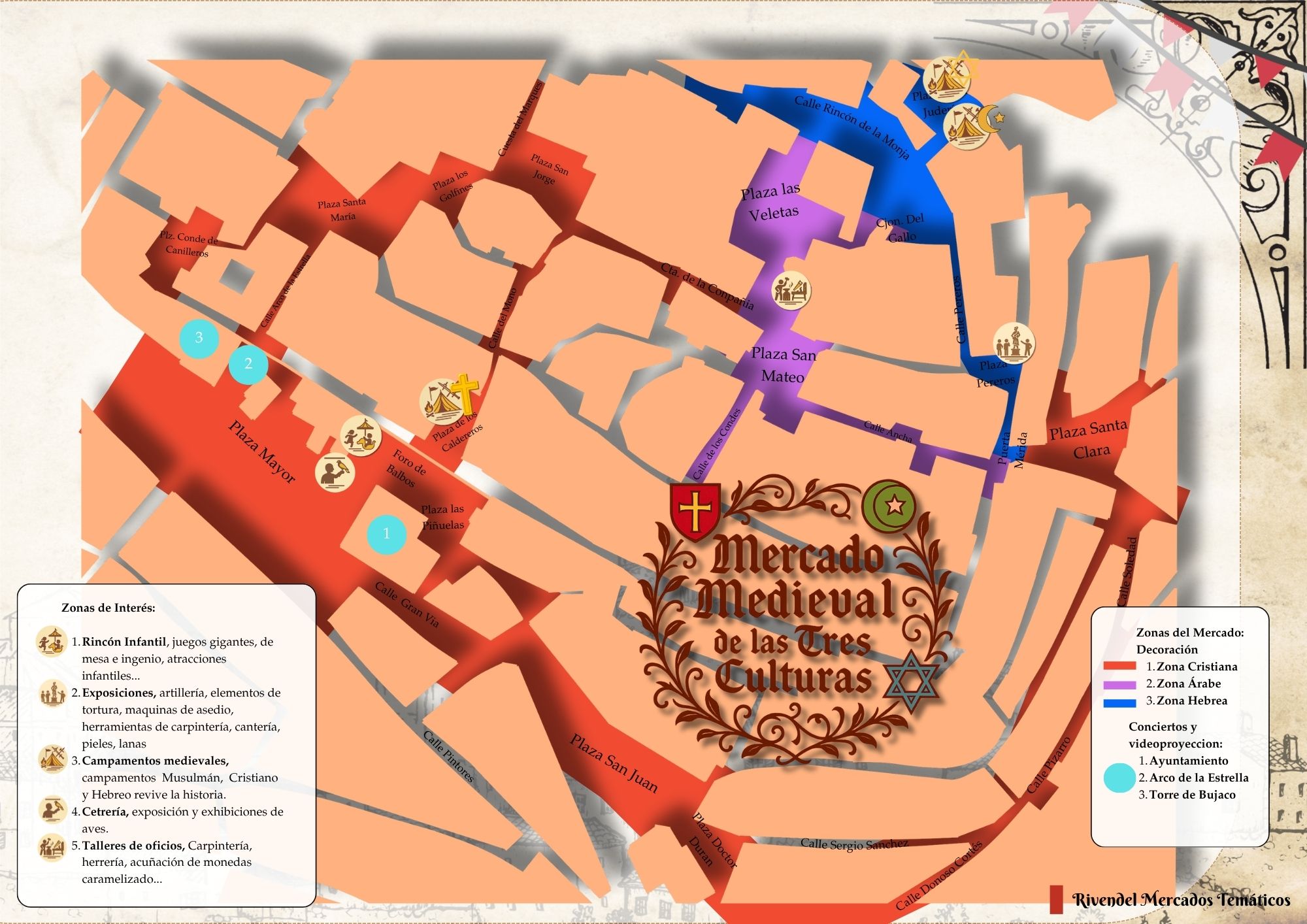The height and width of the screenshot is (924, 1307).
Task: Click the Rincón Infantil legend icon
Action: point(52,641)
